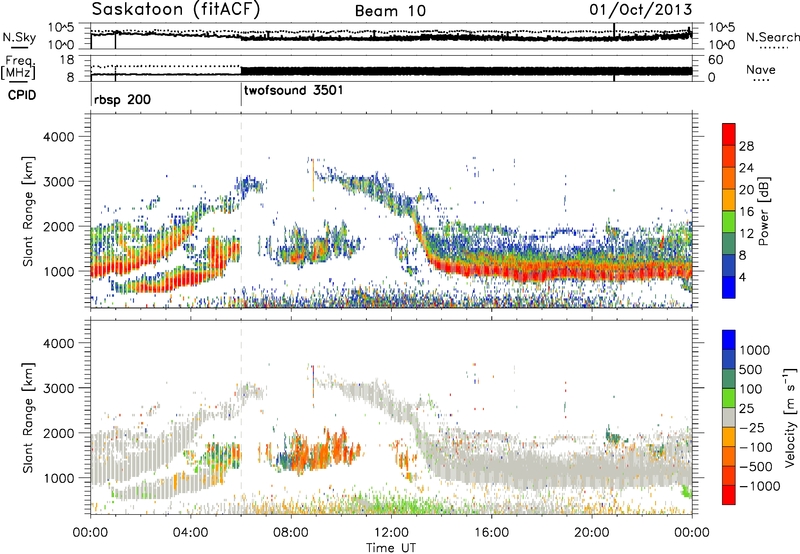
Task: Click the solid line sample under N.Sky
Action: coord(19,47)
